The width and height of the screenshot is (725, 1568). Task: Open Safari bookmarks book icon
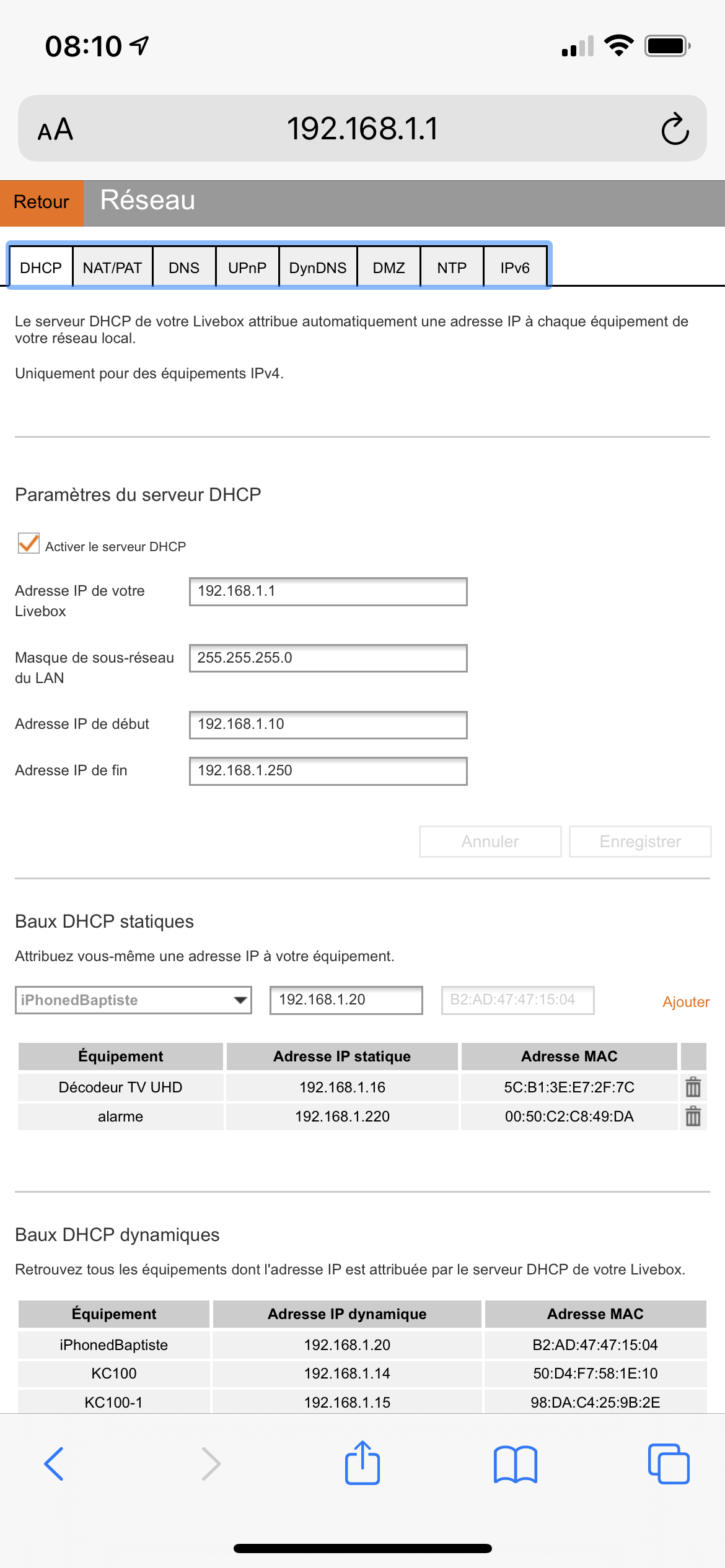click(x=516, y=1464)
